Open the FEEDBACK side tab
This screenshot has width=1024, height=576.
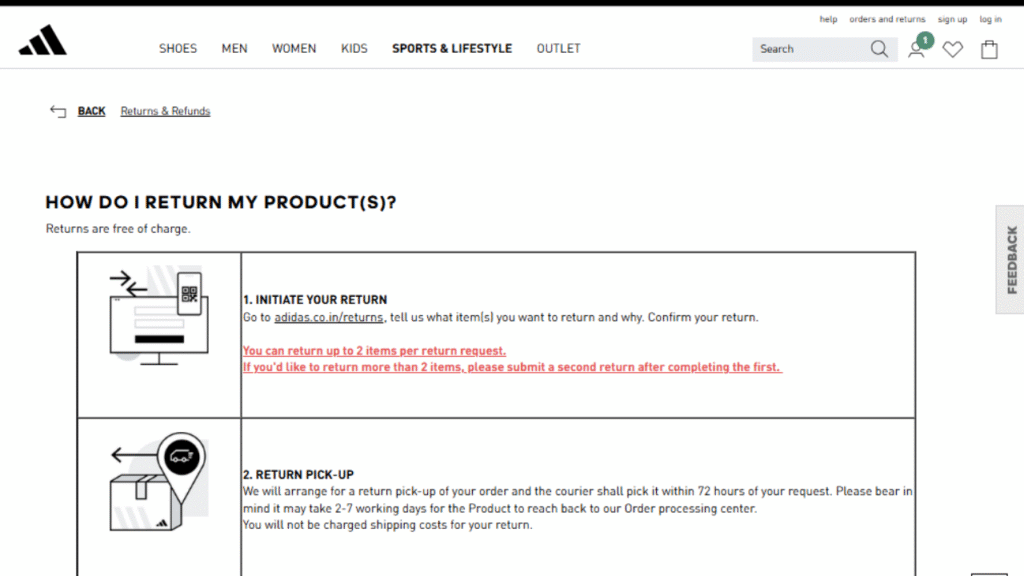pyautogui.click(x=1010, y=259)
